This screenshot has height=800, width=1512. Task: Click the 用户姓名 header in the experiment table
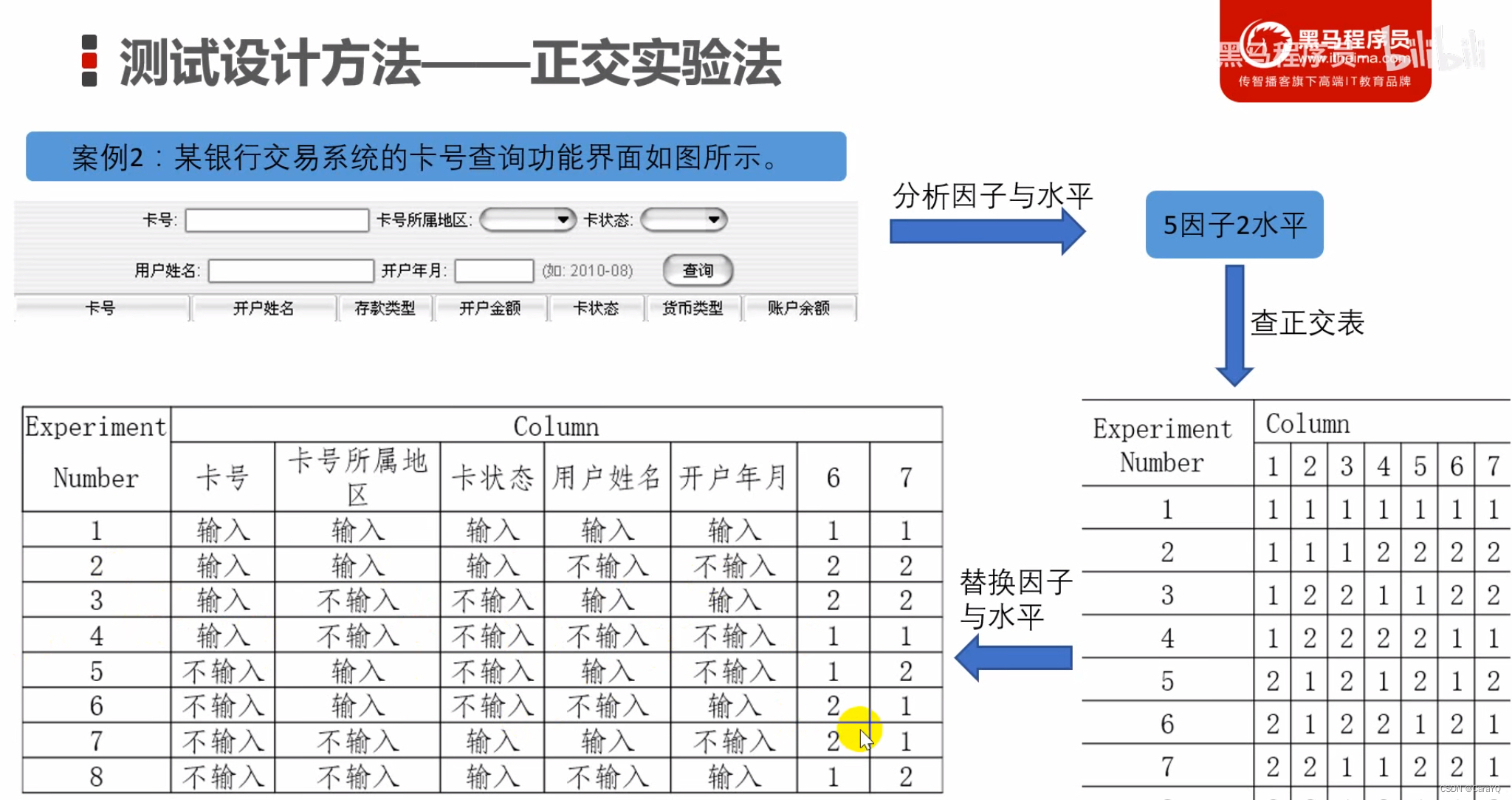pyautogui.click(x=607, y=478)
